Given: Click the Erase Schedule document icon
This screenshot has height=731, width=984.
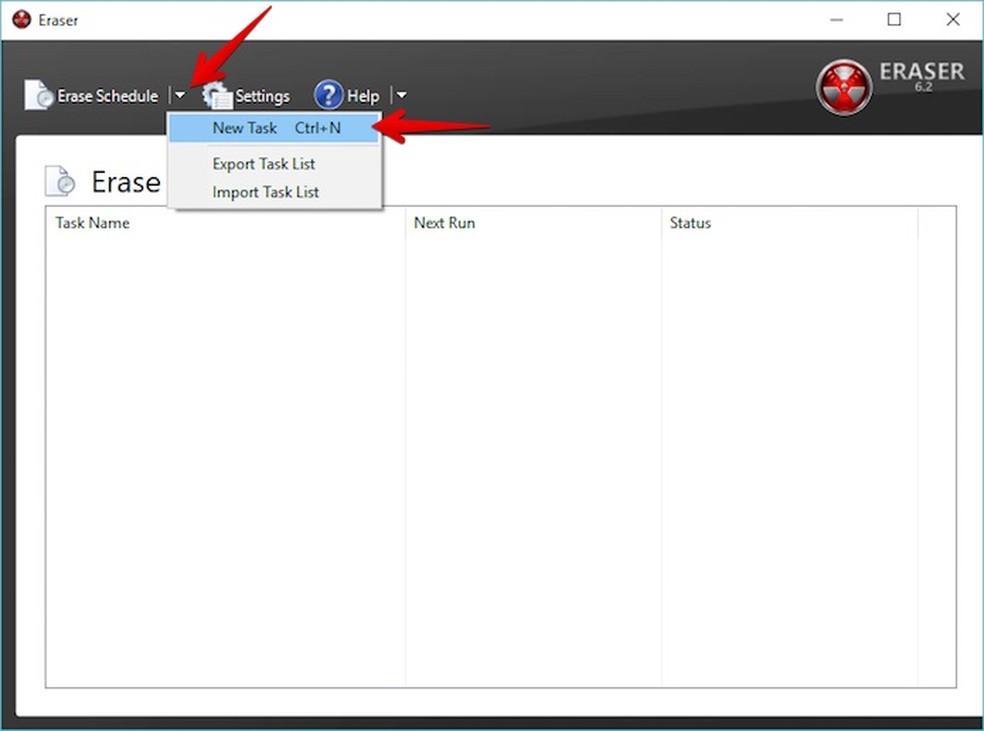Looking at the screenshot, I should pyautogui.click(x=37, y=94).
